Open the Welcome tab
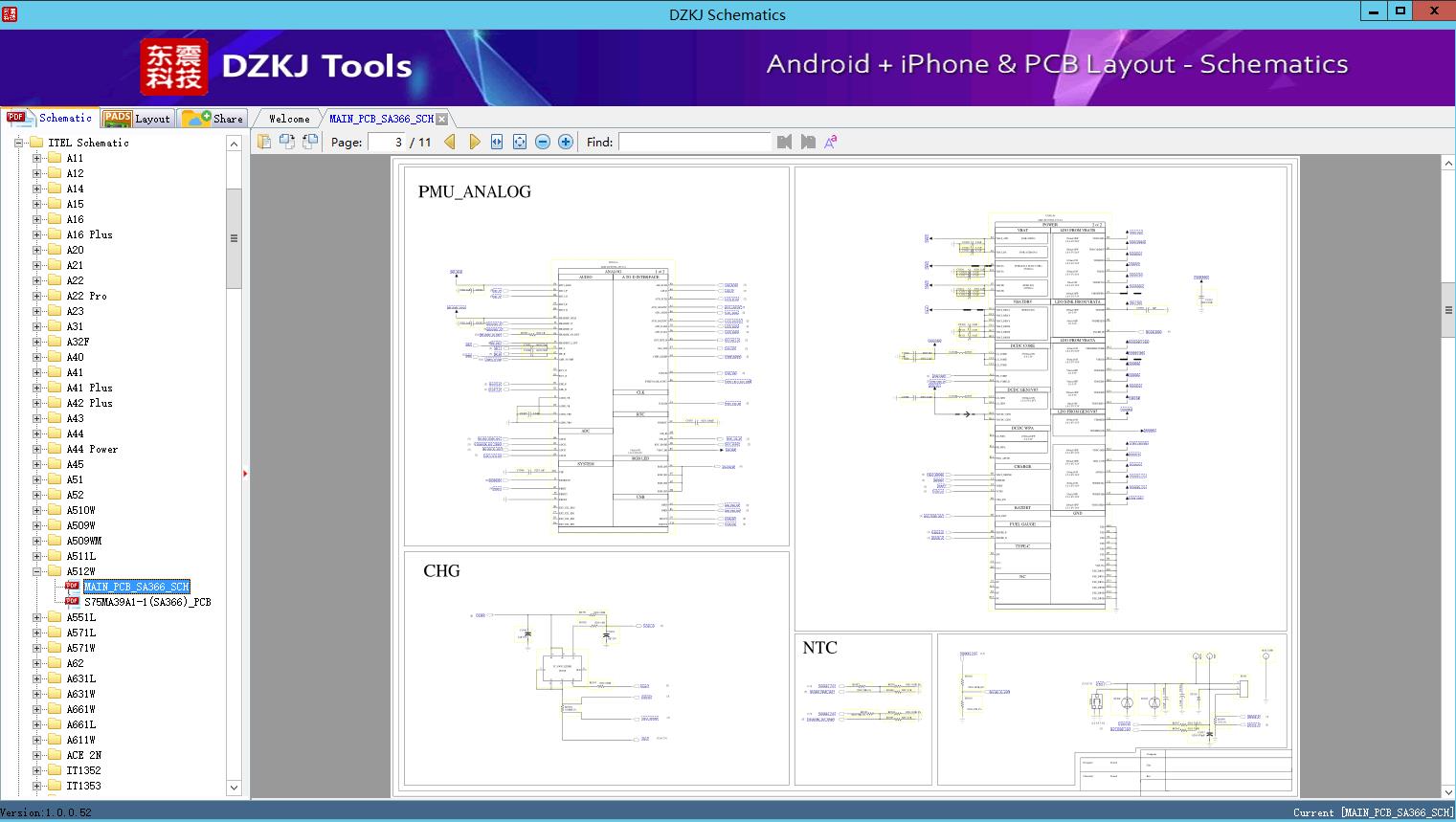The image size is (1456, 822). point(287,118)
